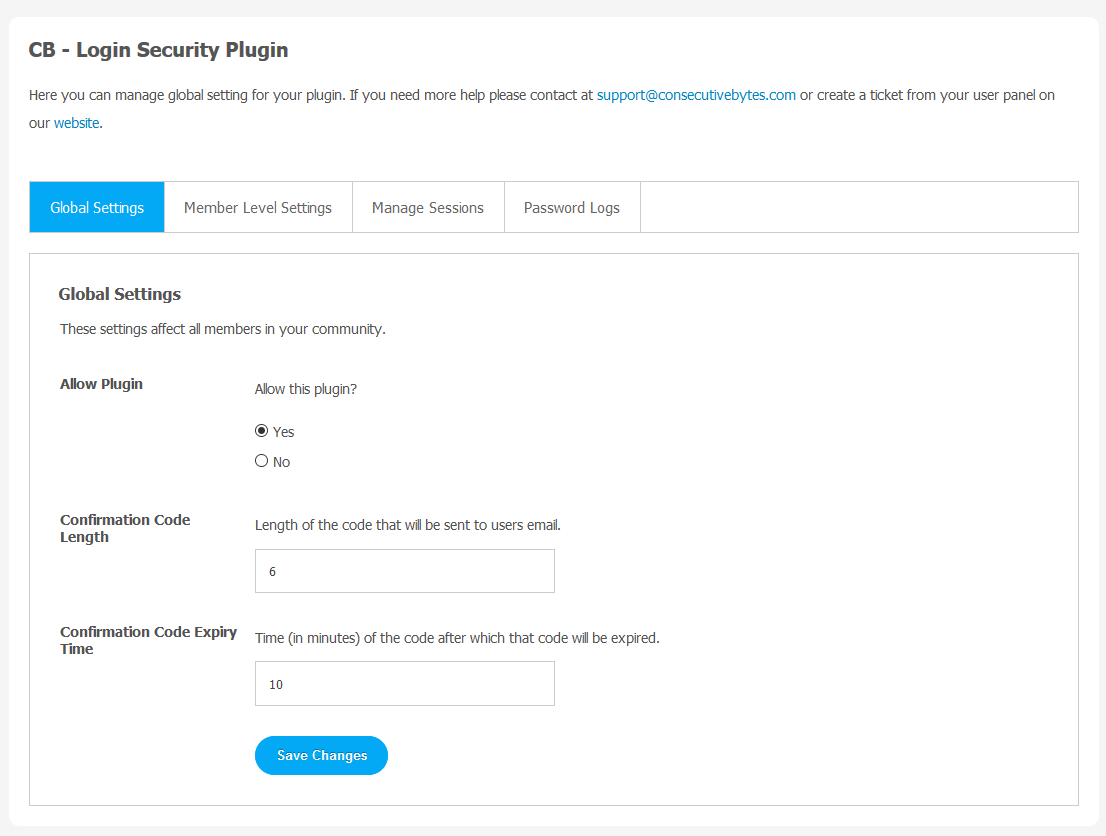Viewport: 1106px width, 836px height.
Task: Click the Confirmation Code Expiry Time field
Action: tap(404, 684)
